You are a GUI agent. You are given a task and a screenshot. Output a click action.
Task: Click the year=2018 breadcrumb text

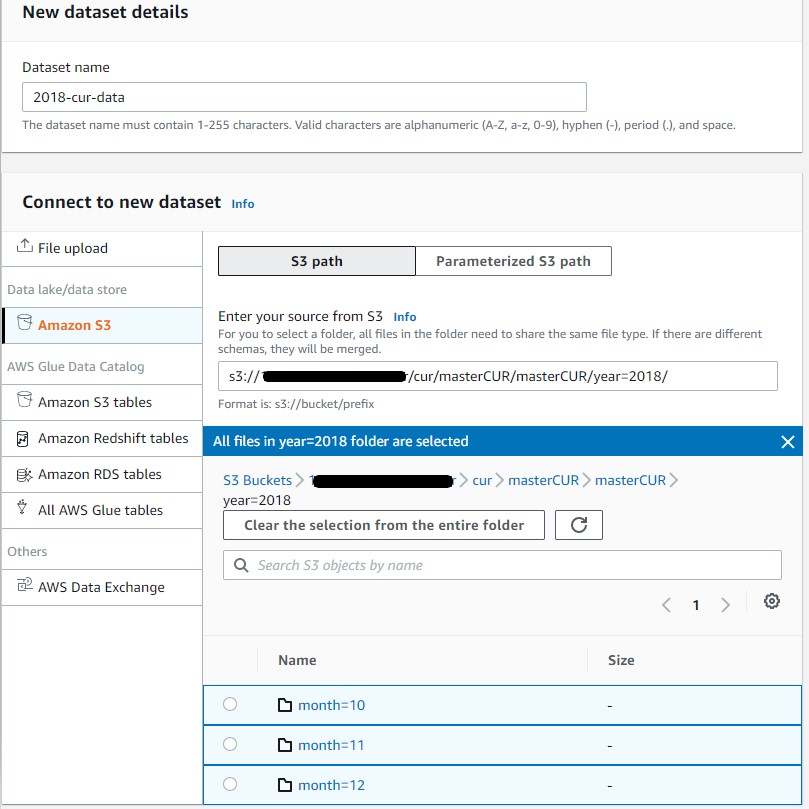click(257, 500)
